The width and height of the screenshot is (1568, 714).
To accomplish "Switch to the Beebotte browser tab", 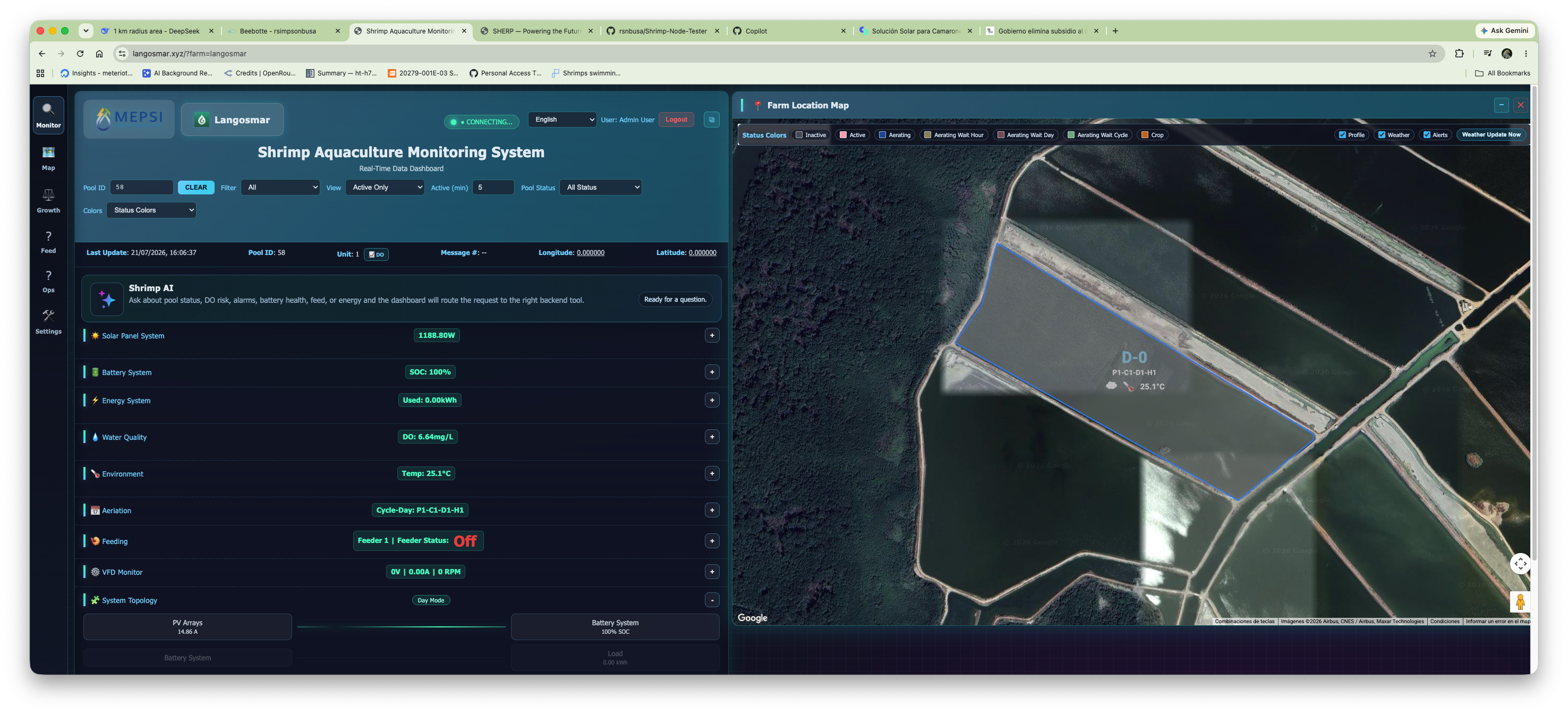I will click(x=284, y=31).
